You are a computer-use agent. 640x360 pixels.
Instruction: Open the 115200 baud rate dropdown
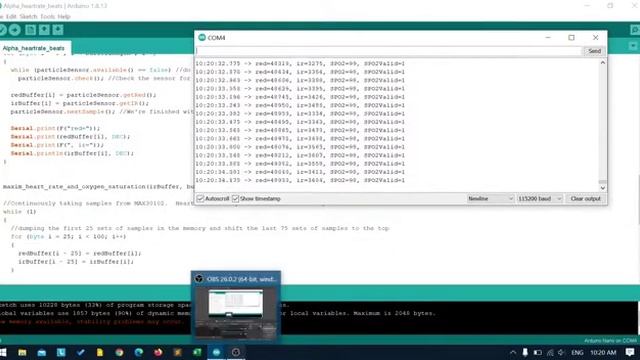click(540, 199)
